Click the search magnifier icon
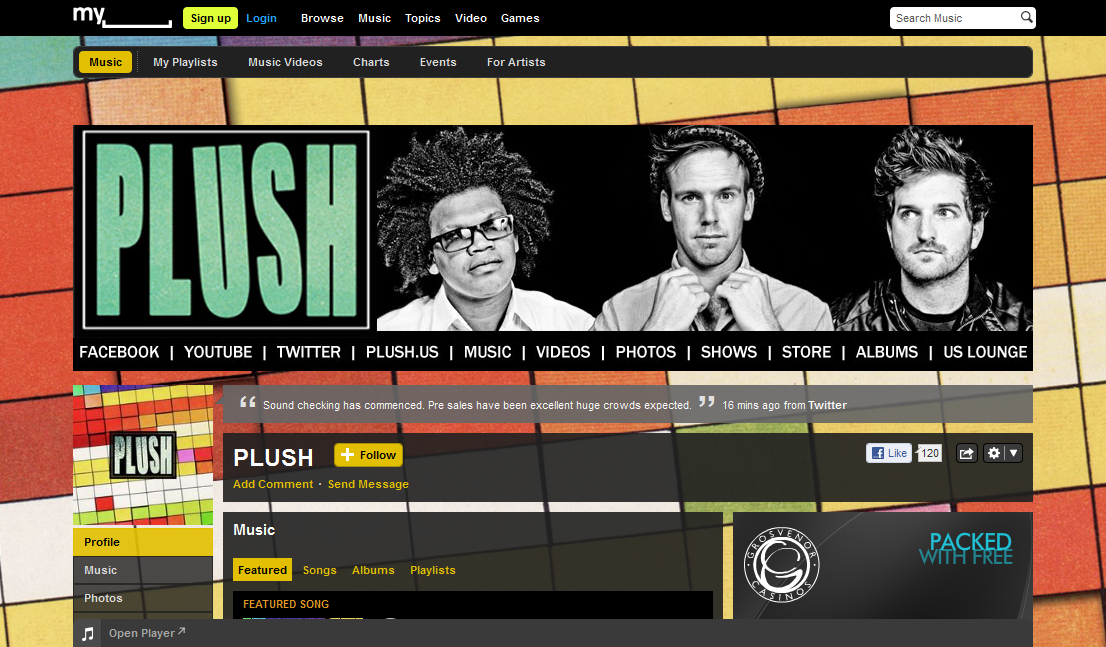1106x647 pixels. coord(1026,17)
